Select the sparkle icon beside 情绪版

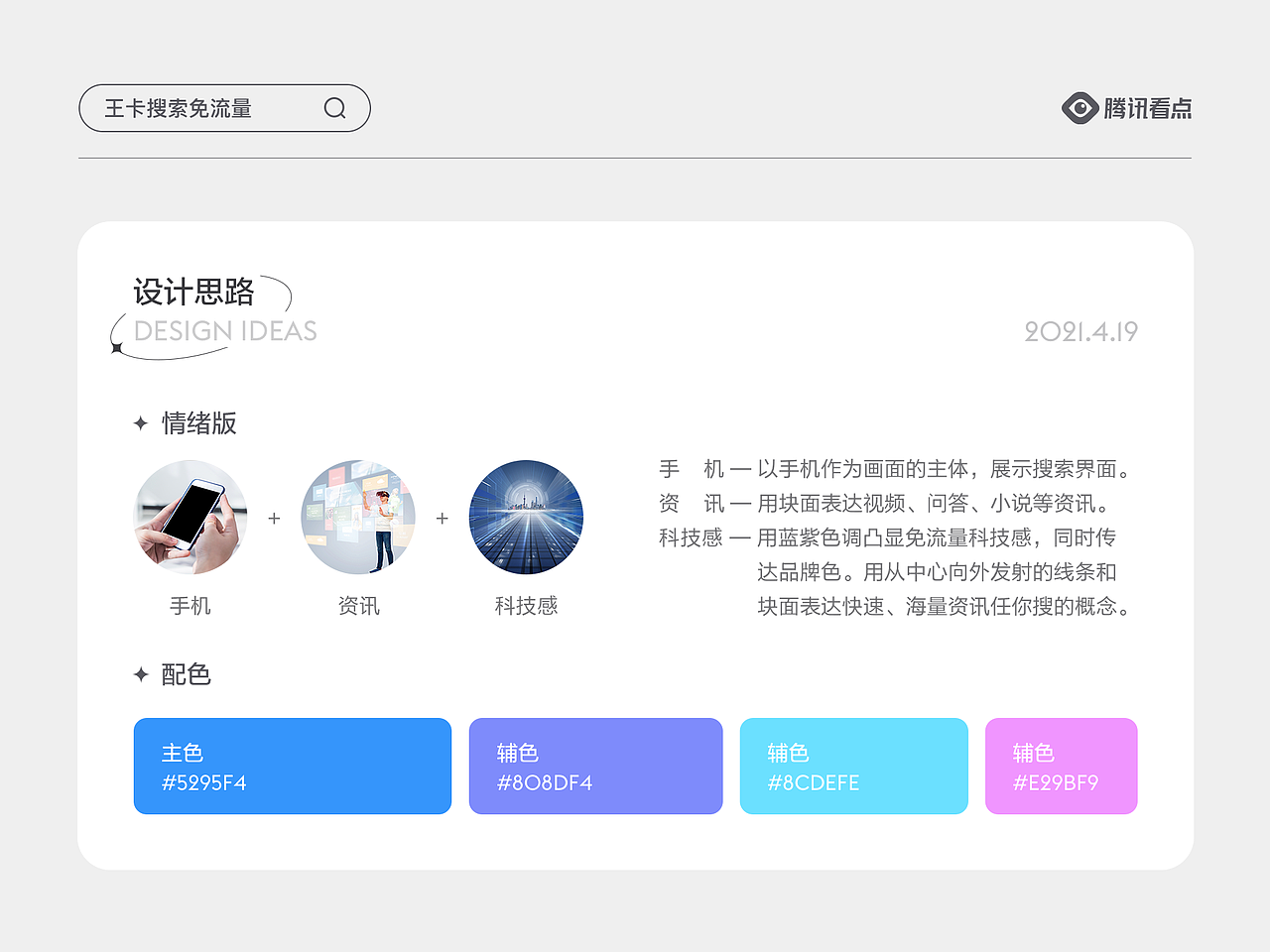[141, 423]
